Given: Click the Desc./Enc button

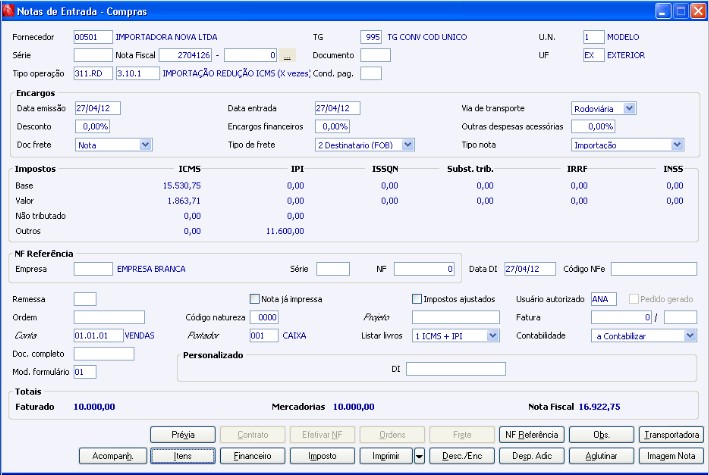Looking at the screenshot, I should click(463, 456).
